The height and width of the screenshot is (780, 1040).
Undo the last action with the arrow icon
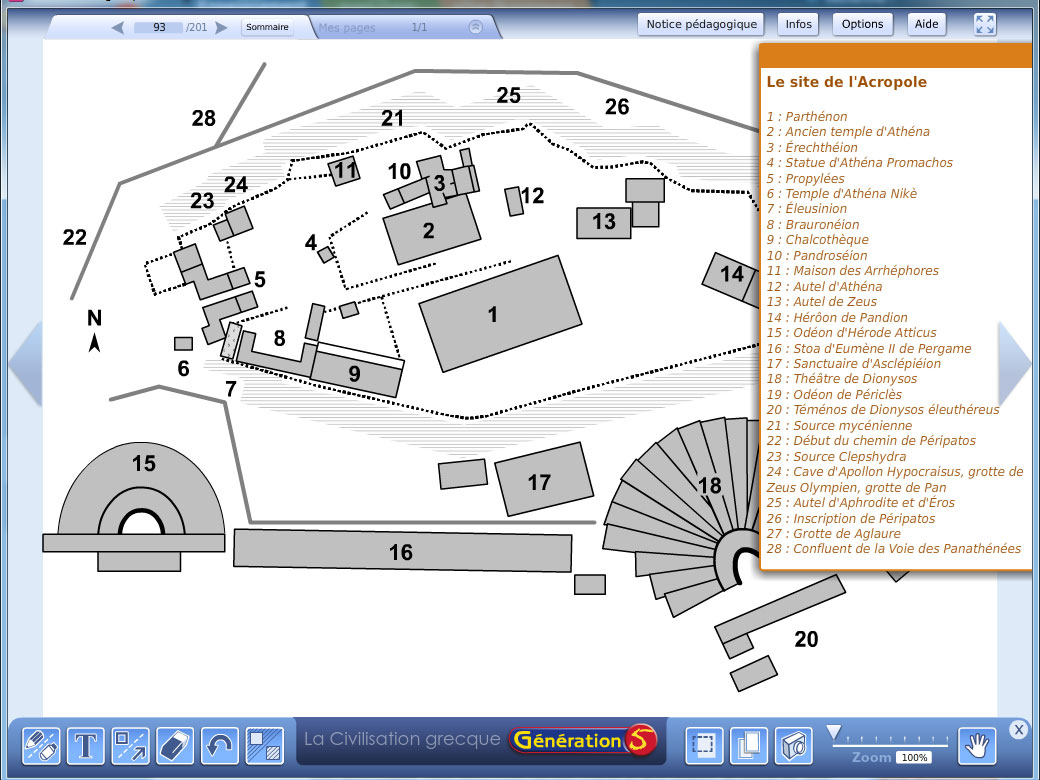(220, 745)
